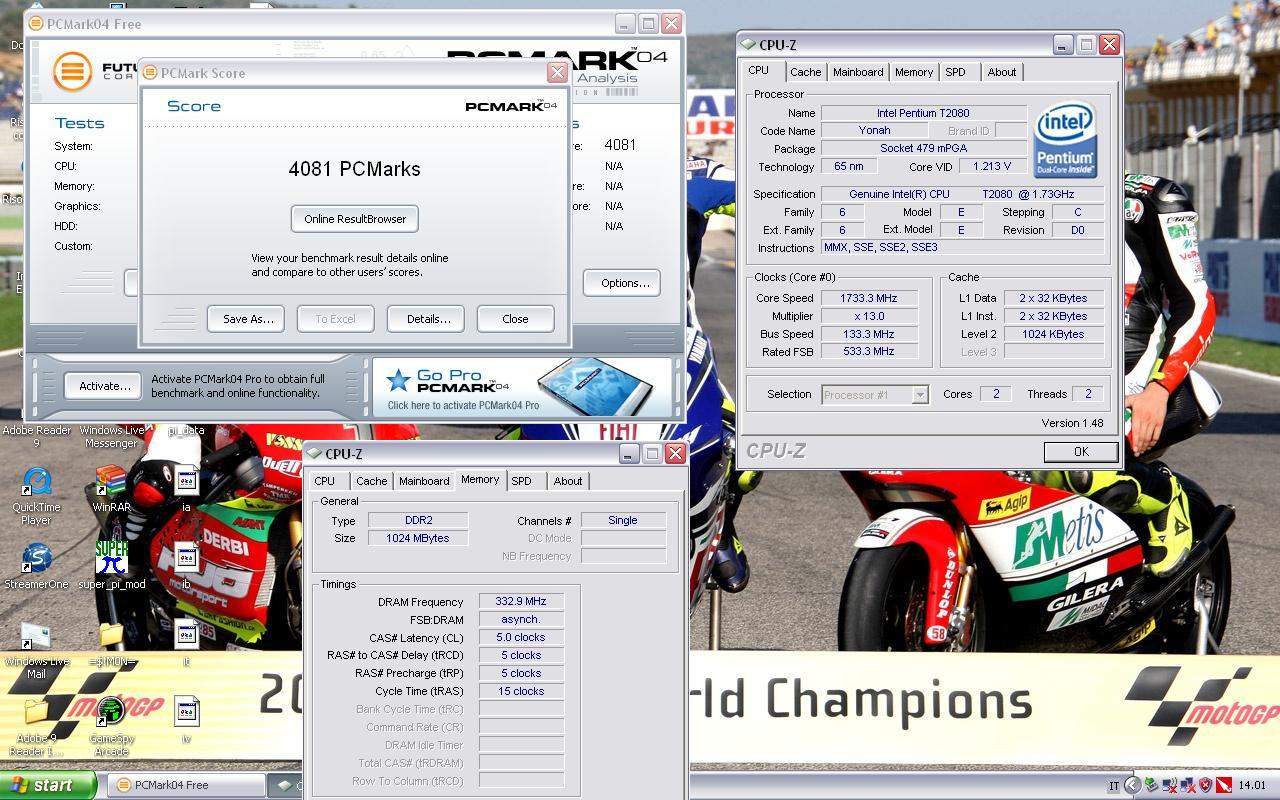Screen dimensions: 1280x800
Task: Click 'Click here to activate PCMark04 Pro' link
Action: pos(463,405)
